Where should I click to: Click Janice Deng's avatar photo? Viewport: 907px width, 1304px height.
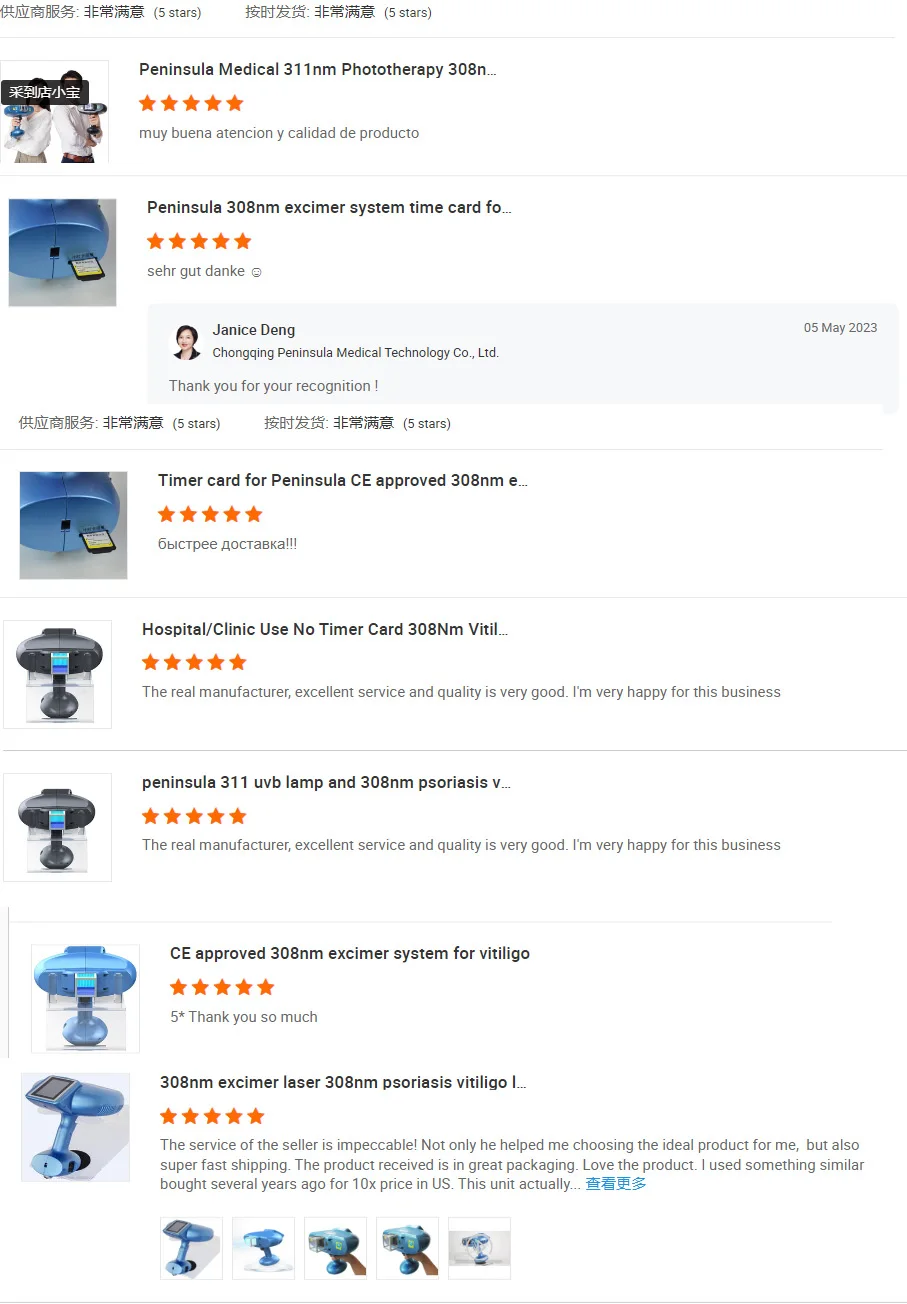pyautogui.click(x=187, y=342)
